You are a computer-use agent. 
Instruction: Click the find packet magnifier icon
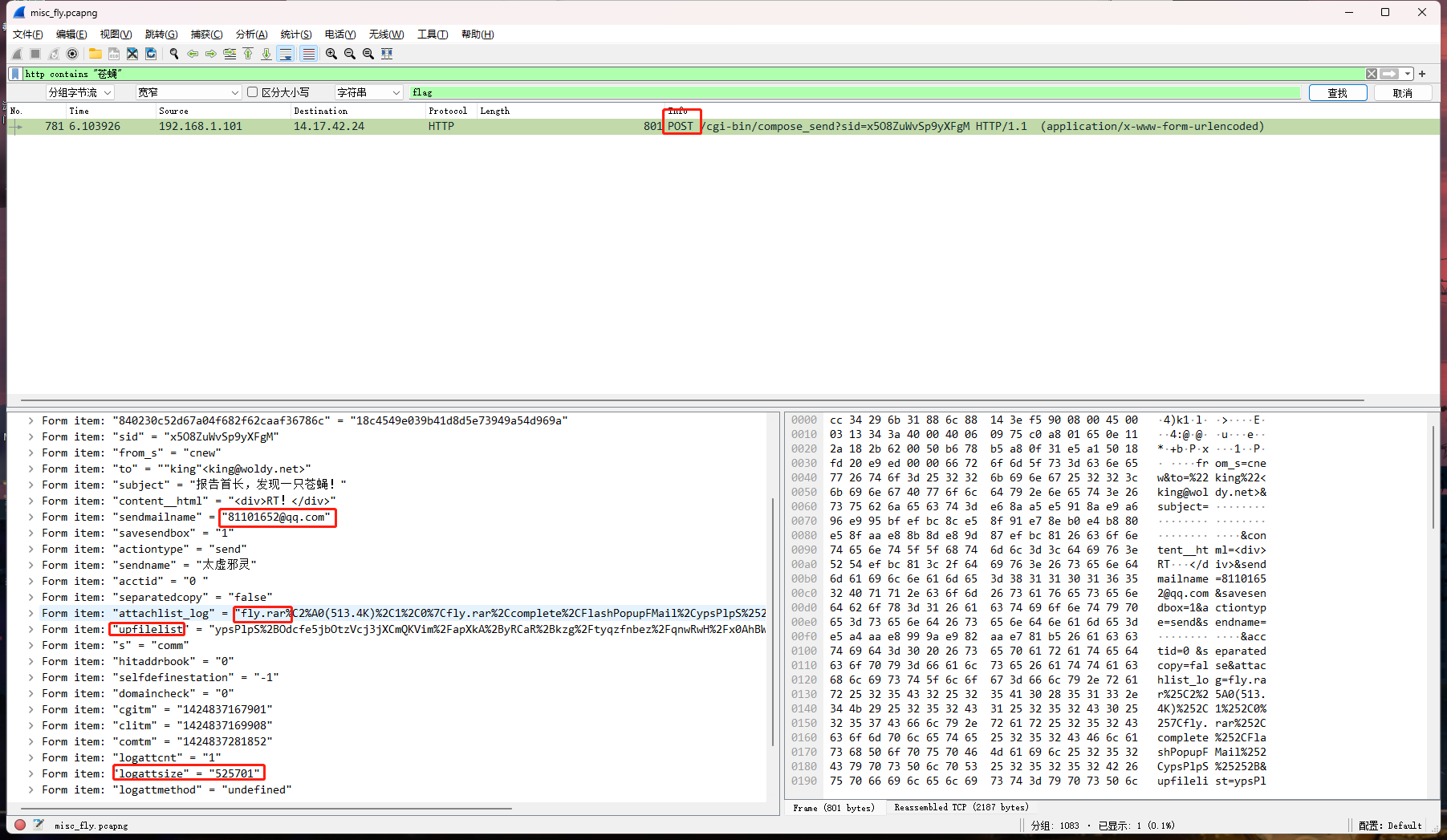[x=174, y=54]
